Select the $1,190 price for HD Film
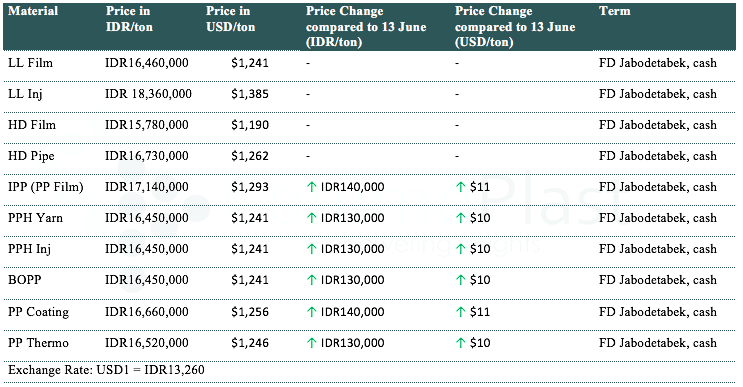Image resolution: width=743 pixels, height=387 pixels. 250,125
